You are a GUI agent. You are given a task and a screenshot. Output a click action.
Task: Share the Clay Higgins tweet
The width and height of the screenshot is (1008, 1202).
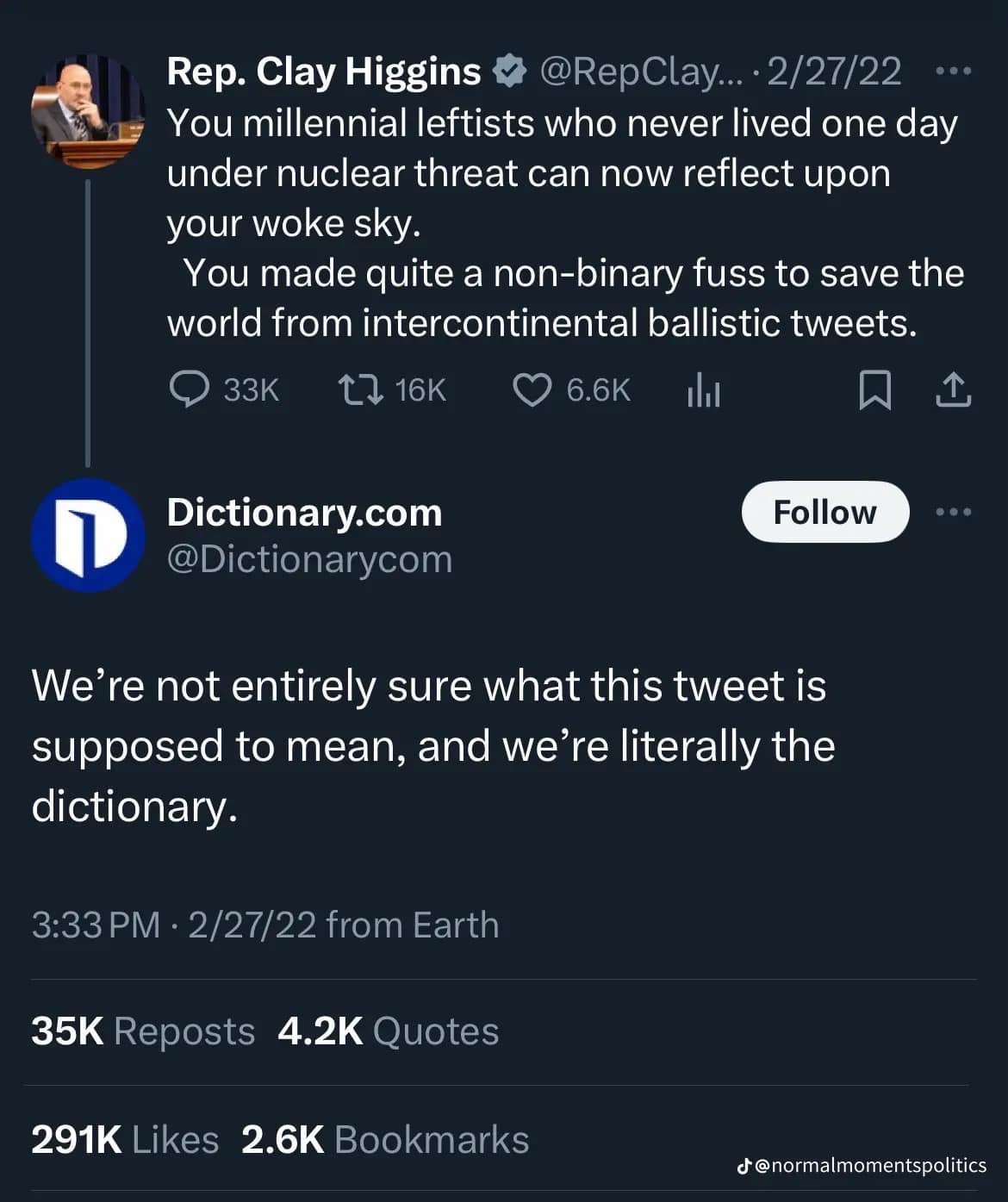tap(953, 390)
